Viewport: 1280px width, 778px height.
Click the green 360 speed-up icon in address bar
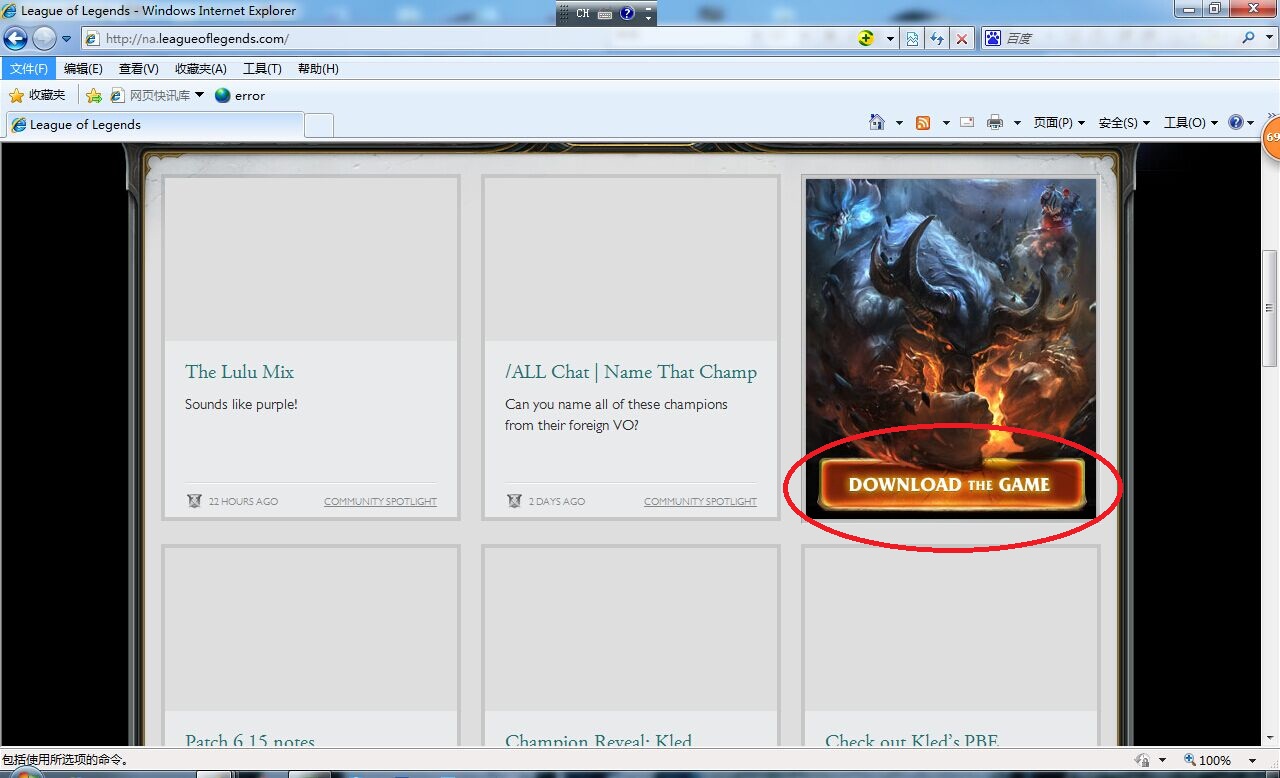tap(866, 39)
